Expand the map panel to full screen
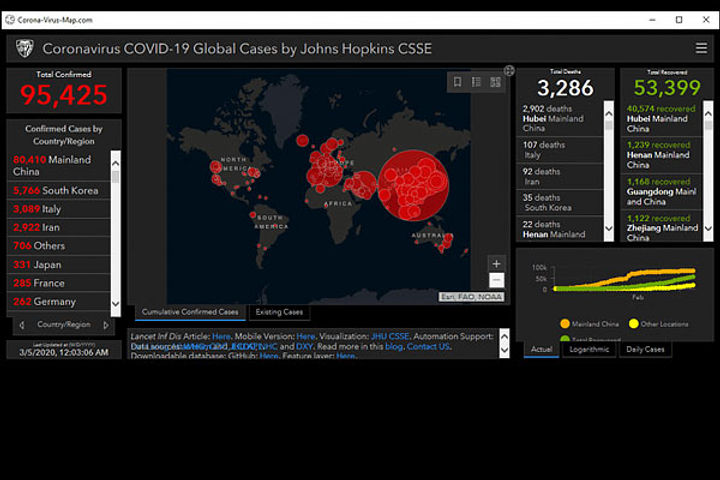The width and height of the screenshot is (720, 480). [509, 71]
